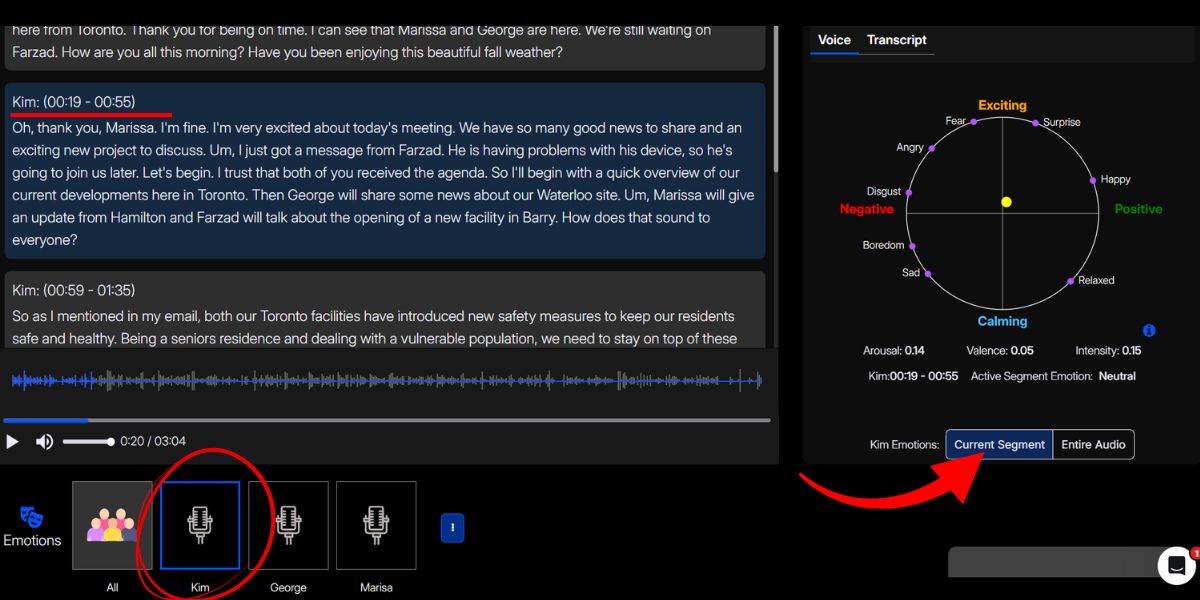Click the Boredom emotion point on the chart
The width and height of the screenshot is (1200, 600).
[912, 245]
